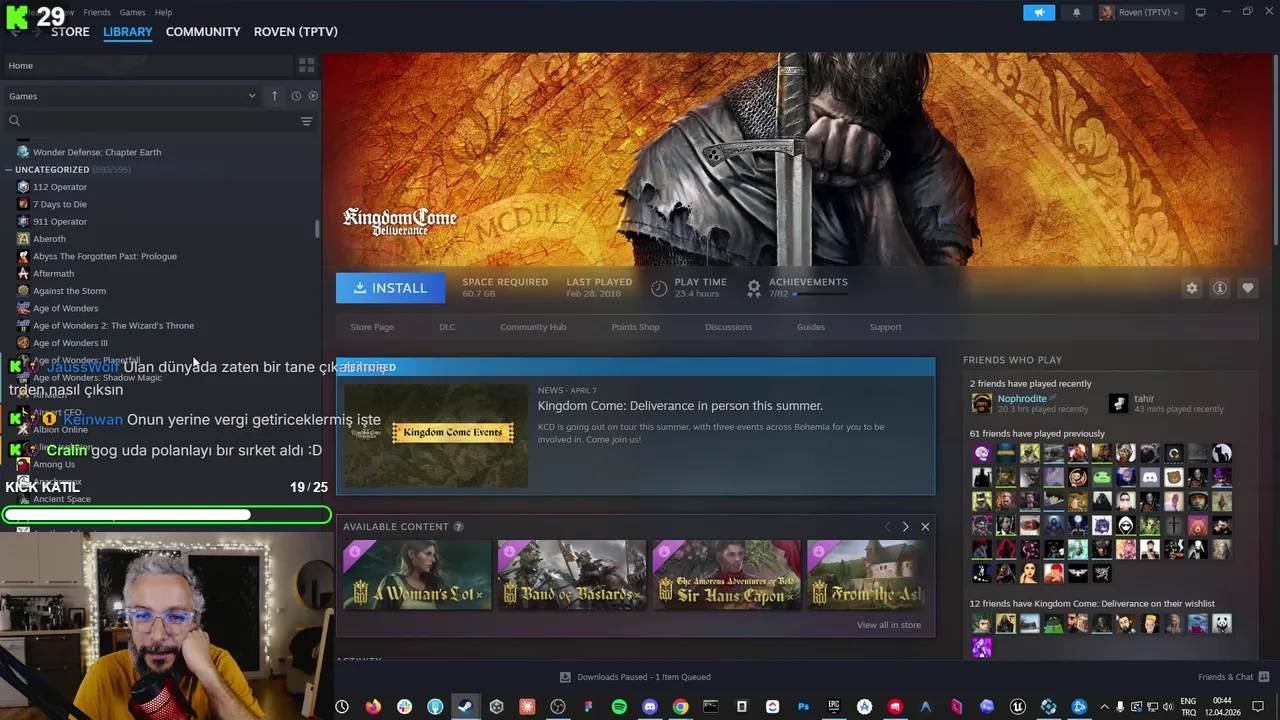Close the Available Content section
This screenshot has width=1280, height=720.
(925, 527)
